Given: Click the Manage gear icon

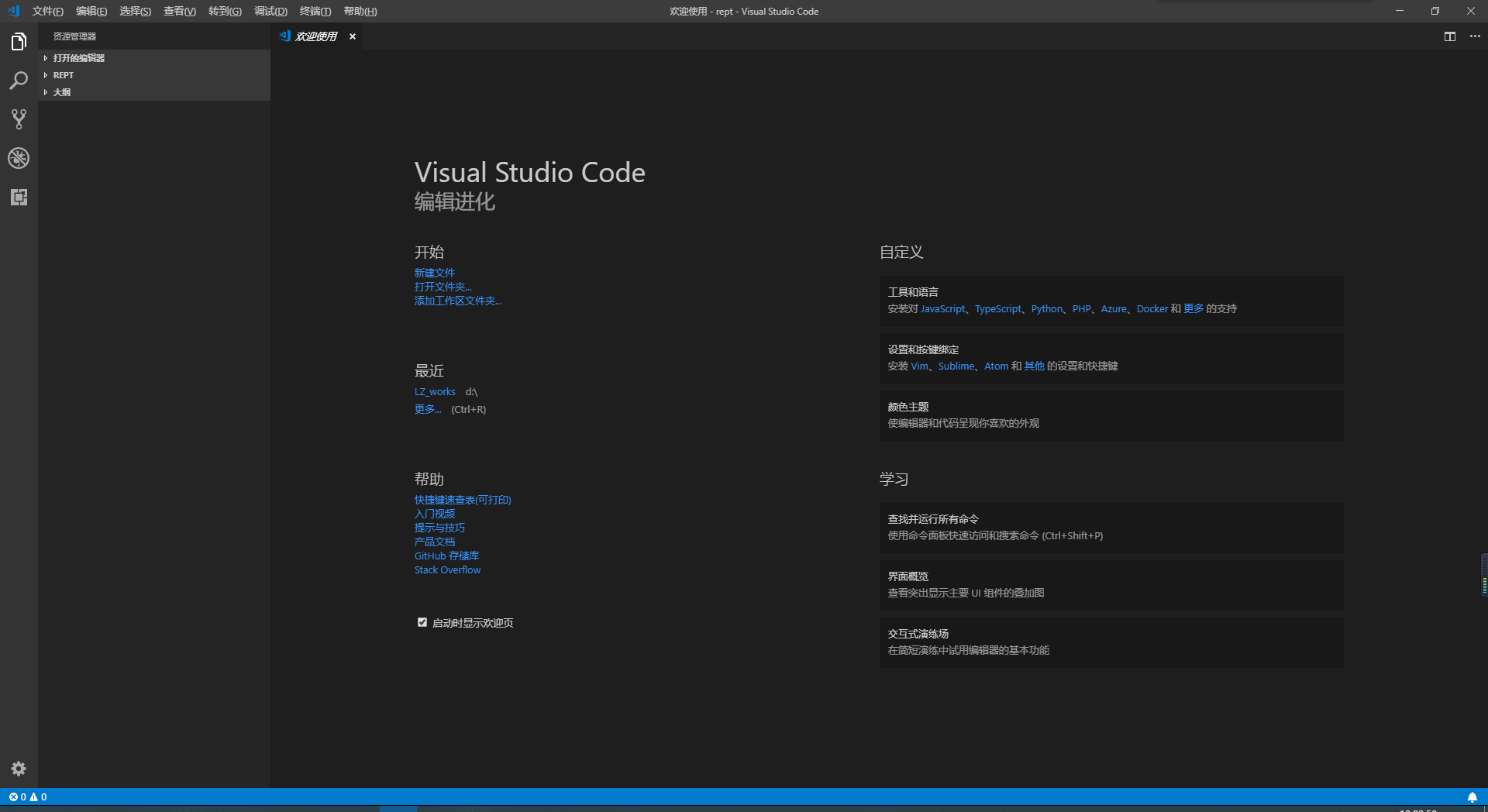Looking at the screenshot, I should tap(19, 769).
